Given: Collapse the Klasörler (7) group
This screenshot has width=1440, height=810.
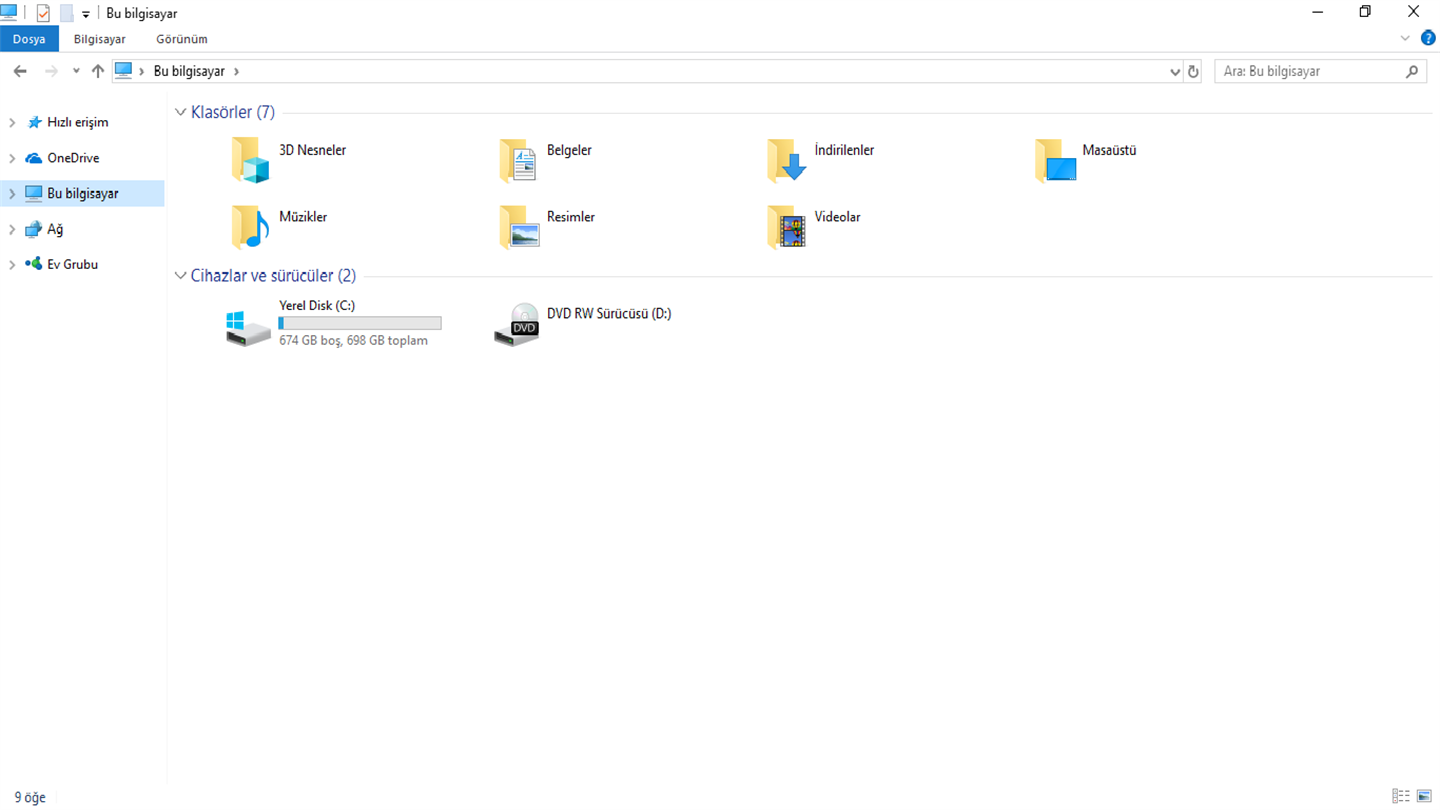Looking at the screenshot, I should pyautogui.click(x=180, y=112).
